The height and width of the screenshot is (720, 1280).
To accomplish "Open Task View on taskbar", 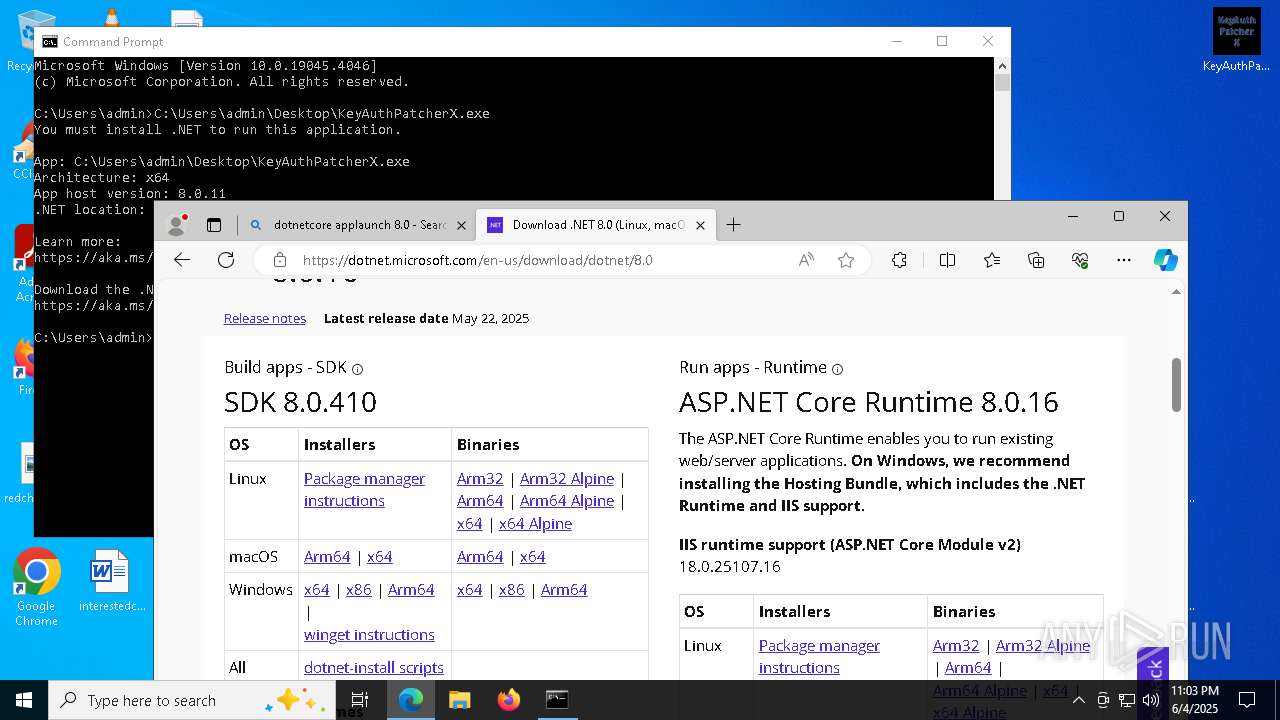I will pos(360,700).
